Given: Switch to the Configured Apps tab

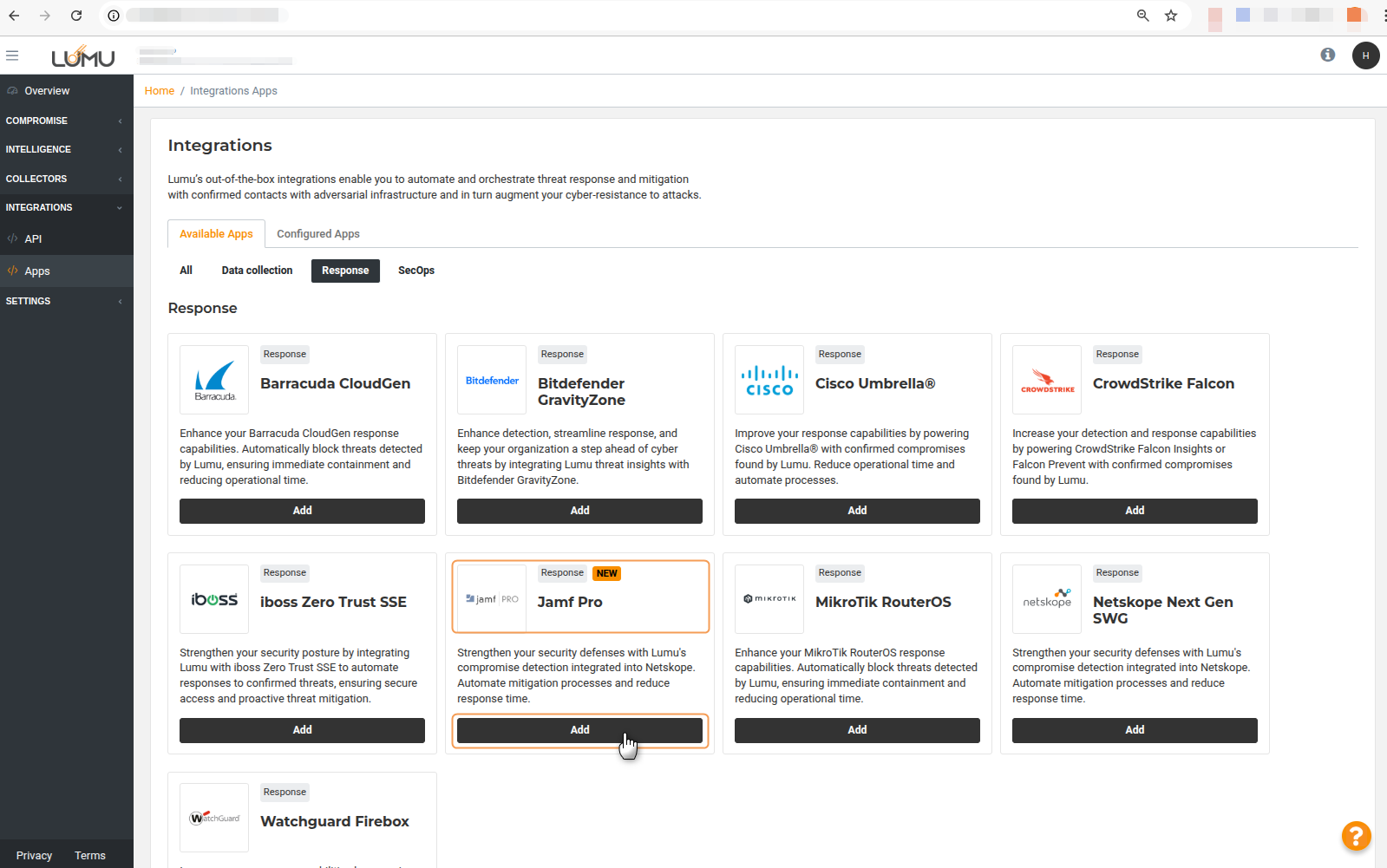Looking at the screenshot, I should pos(317,234).
